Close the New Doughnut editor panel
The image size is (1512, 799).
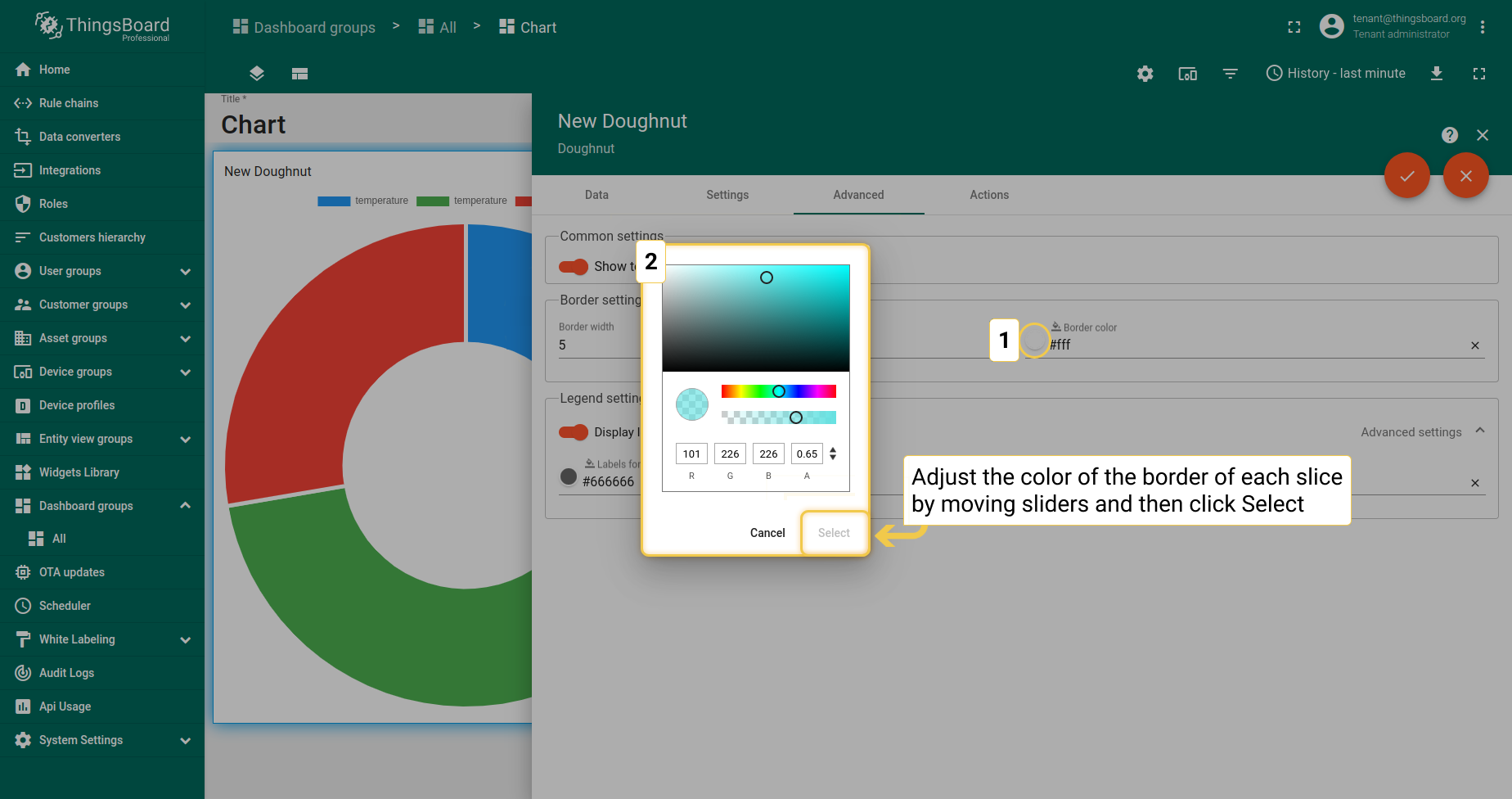1482,135
